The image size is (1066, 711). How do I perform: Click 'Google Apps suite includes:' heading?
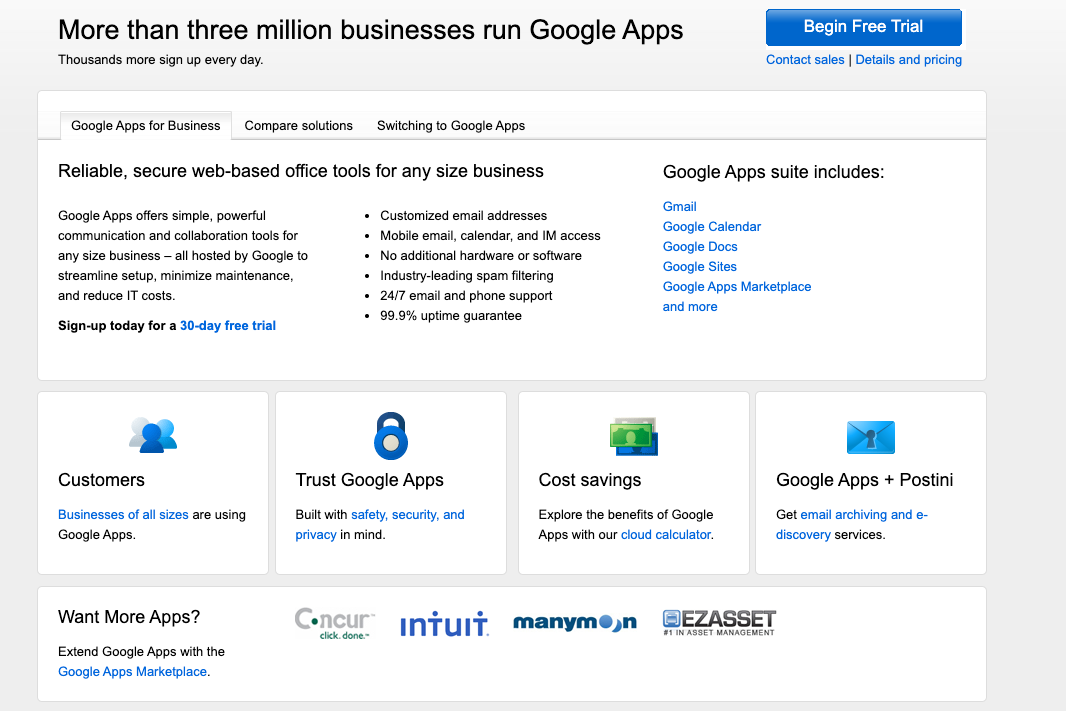click(x=774, y=172)
